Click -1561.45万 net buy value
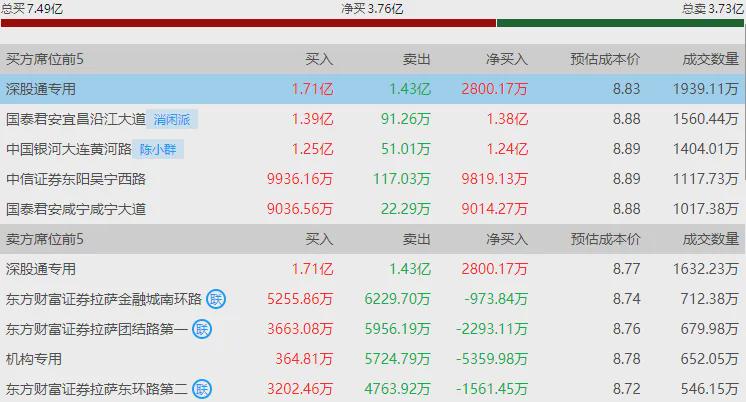 [x=492, y=389]
